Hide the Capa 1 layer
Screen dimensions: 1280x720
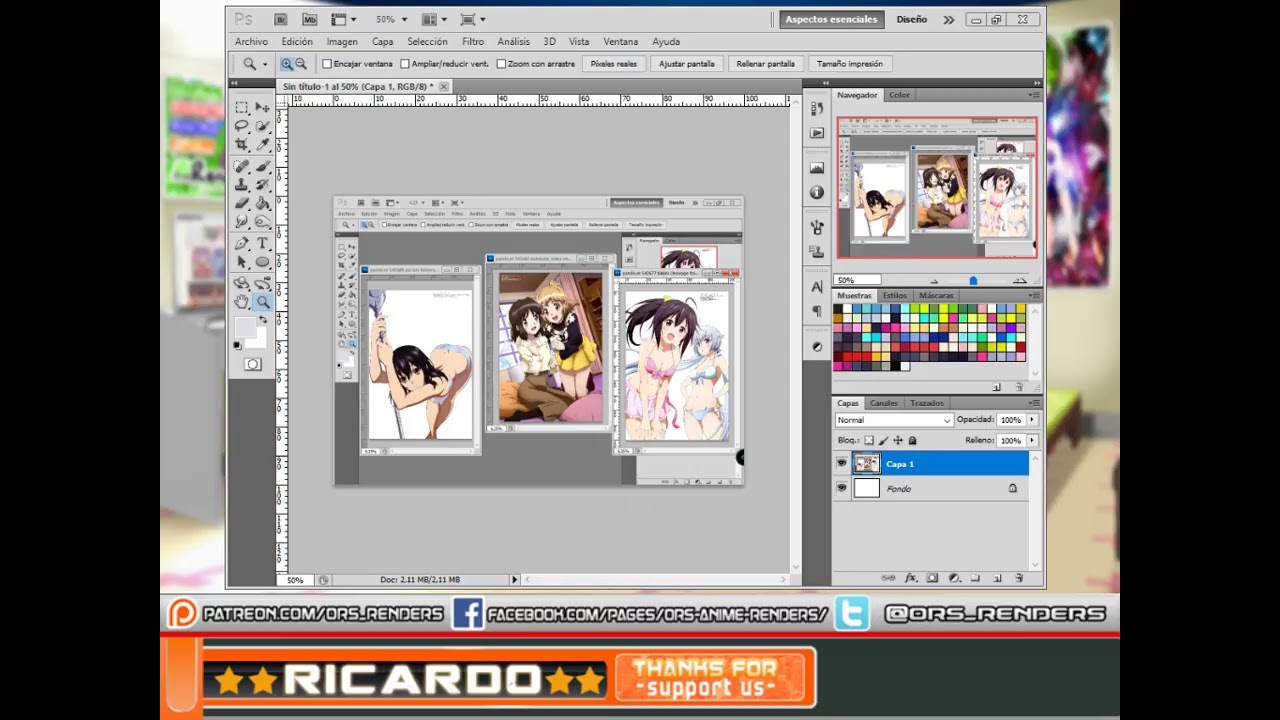click(x=841, y=464)
